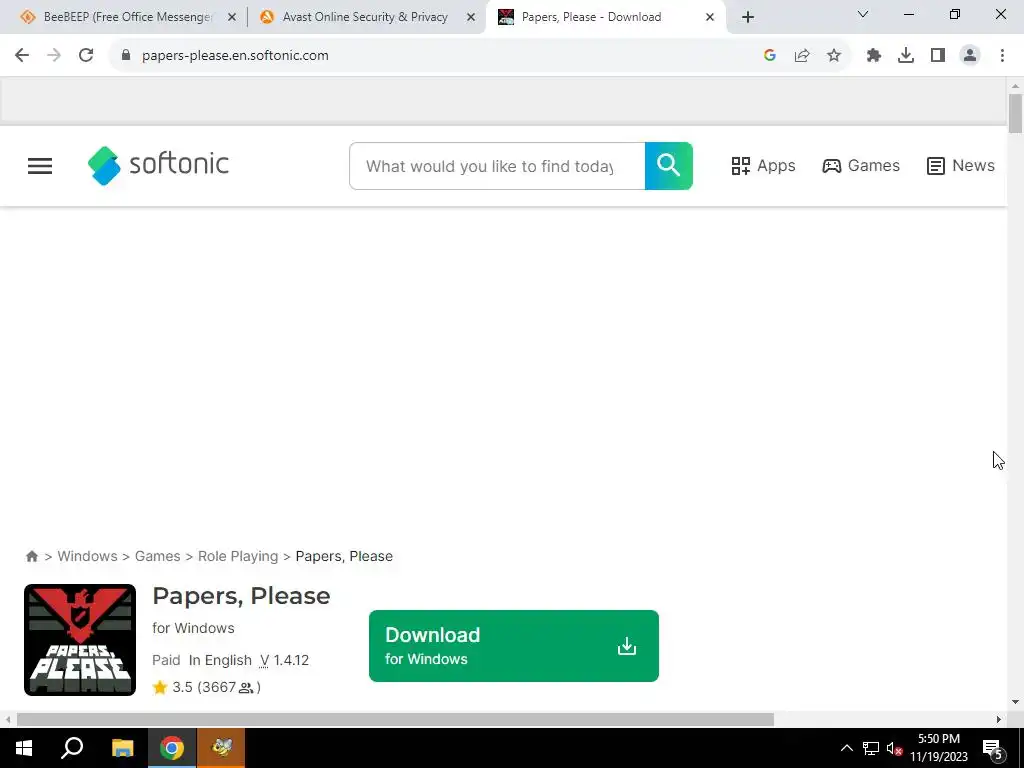The image size is (1024, 768).
Task: Open new browser tab with plus
Action: [x=748, y=17]
